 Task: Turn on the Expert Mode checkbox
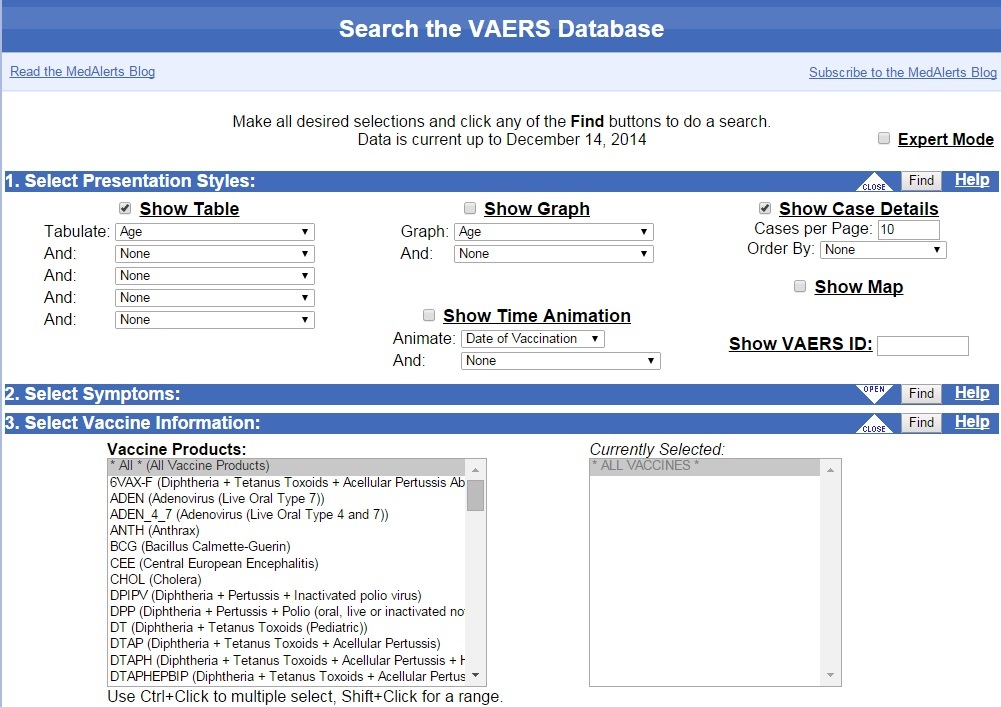click(884, 139)
